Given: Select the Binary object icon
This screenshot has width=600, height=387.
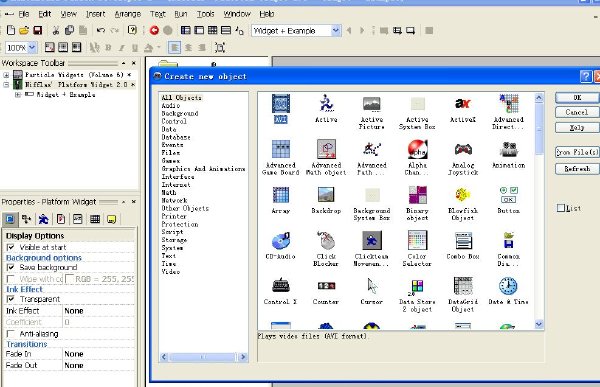Looking at the screenshot, I should pyautogui.click(x=417, y=194).
